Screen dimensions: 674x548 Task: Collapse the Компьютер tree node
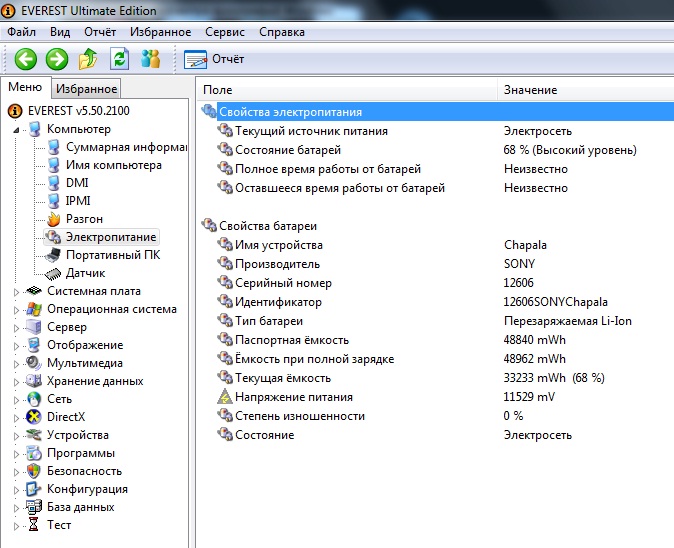(x=16, y=130)
